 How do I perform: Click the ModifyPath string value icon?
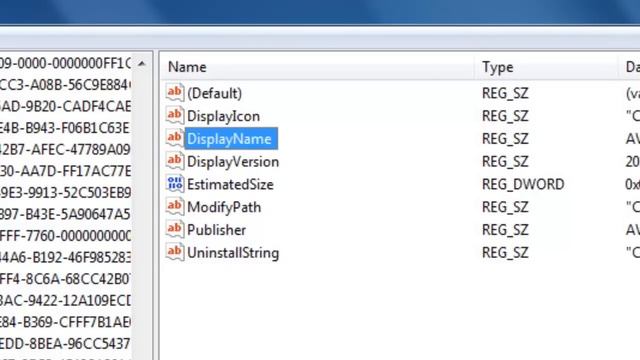(175, 207)
